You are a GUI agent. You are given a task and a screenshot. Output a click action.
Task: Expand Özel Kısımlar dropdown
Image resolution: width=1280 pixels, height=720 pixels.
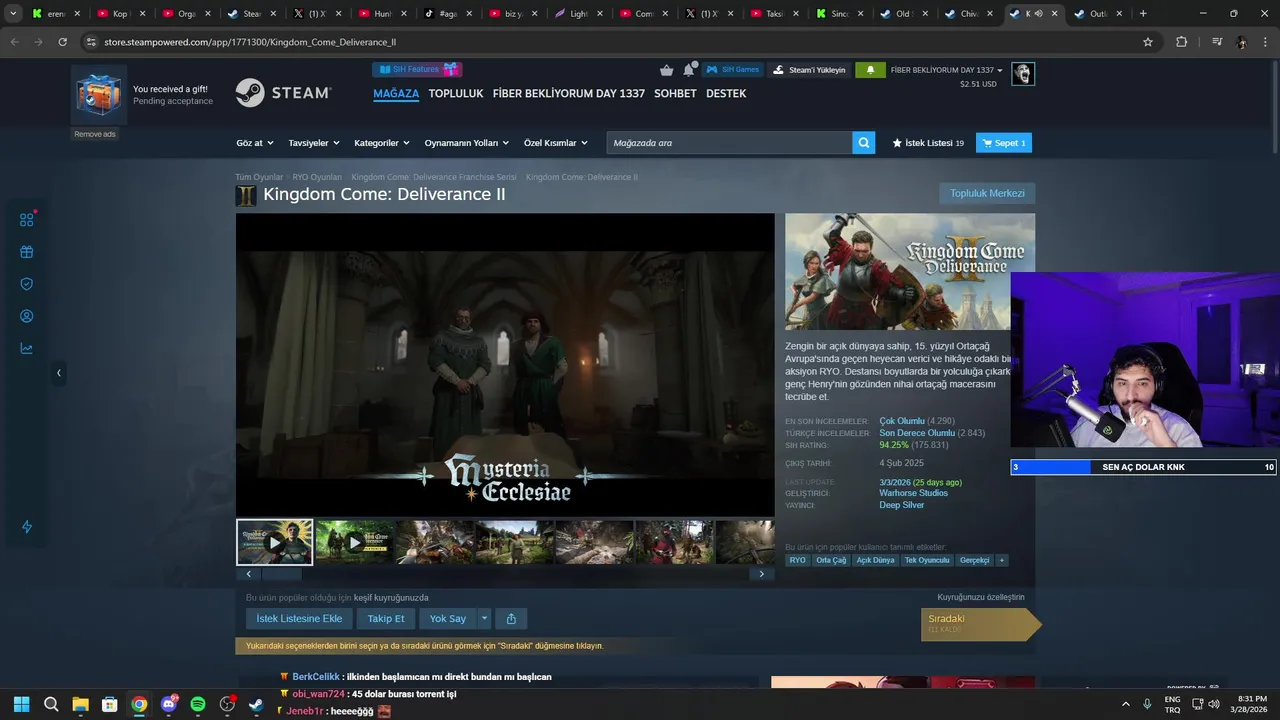click(555, 143)
